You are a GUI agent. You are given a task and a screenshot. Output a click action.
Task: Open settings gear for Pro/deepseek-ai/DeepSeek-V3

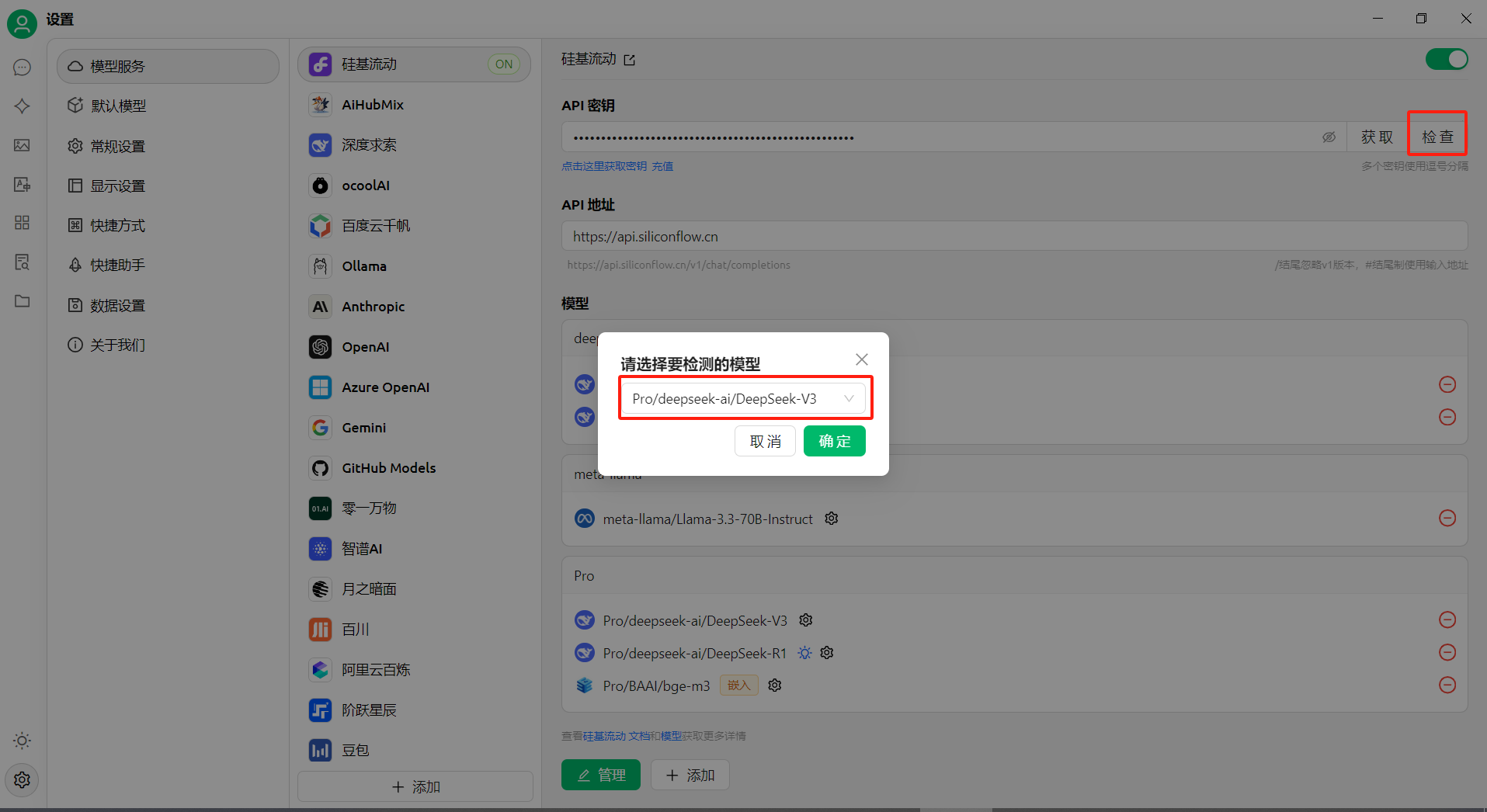pos(806,620)
